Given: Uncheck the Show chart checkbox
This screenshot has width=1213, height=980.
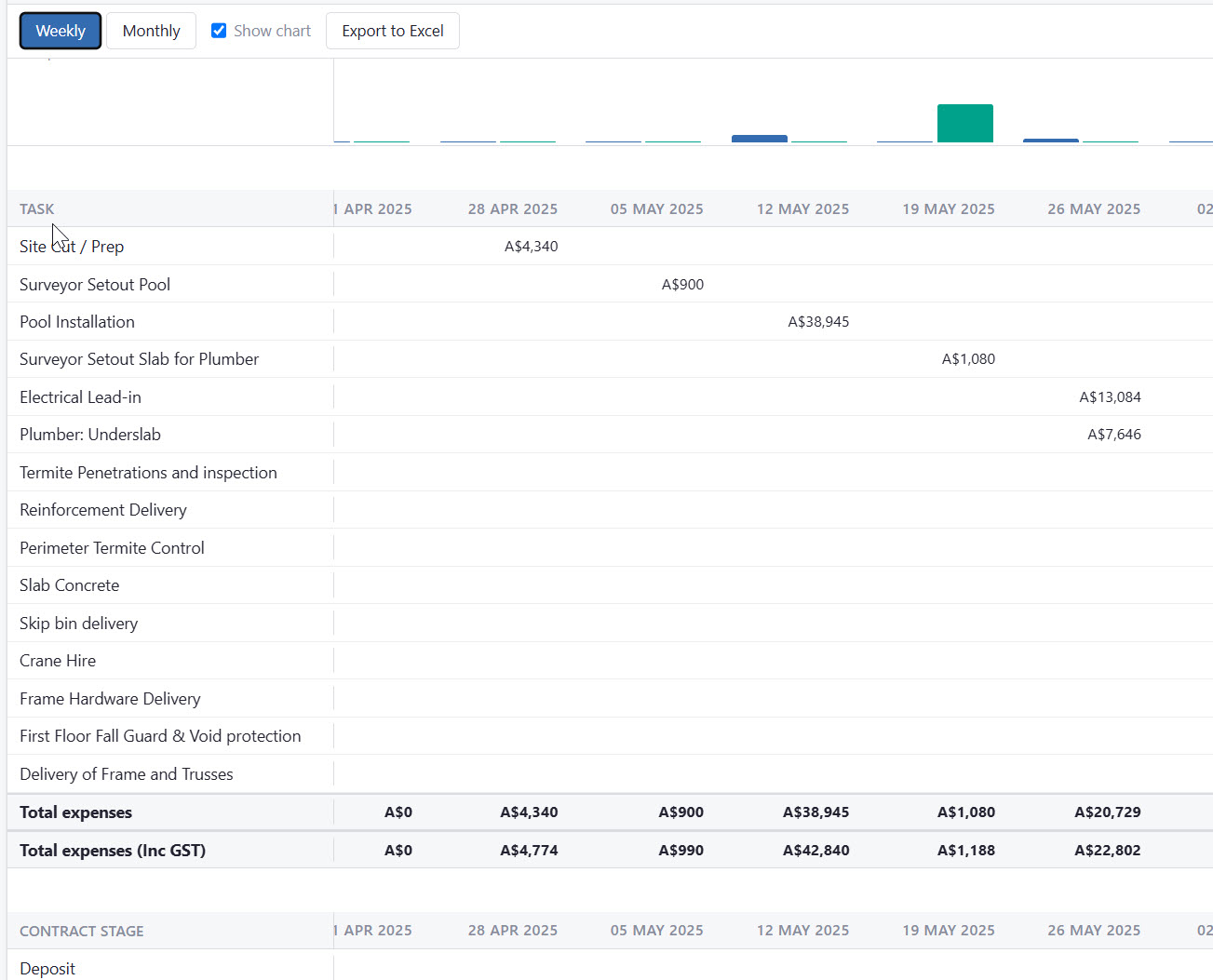Looking at the screenshot, I should 219,31.
